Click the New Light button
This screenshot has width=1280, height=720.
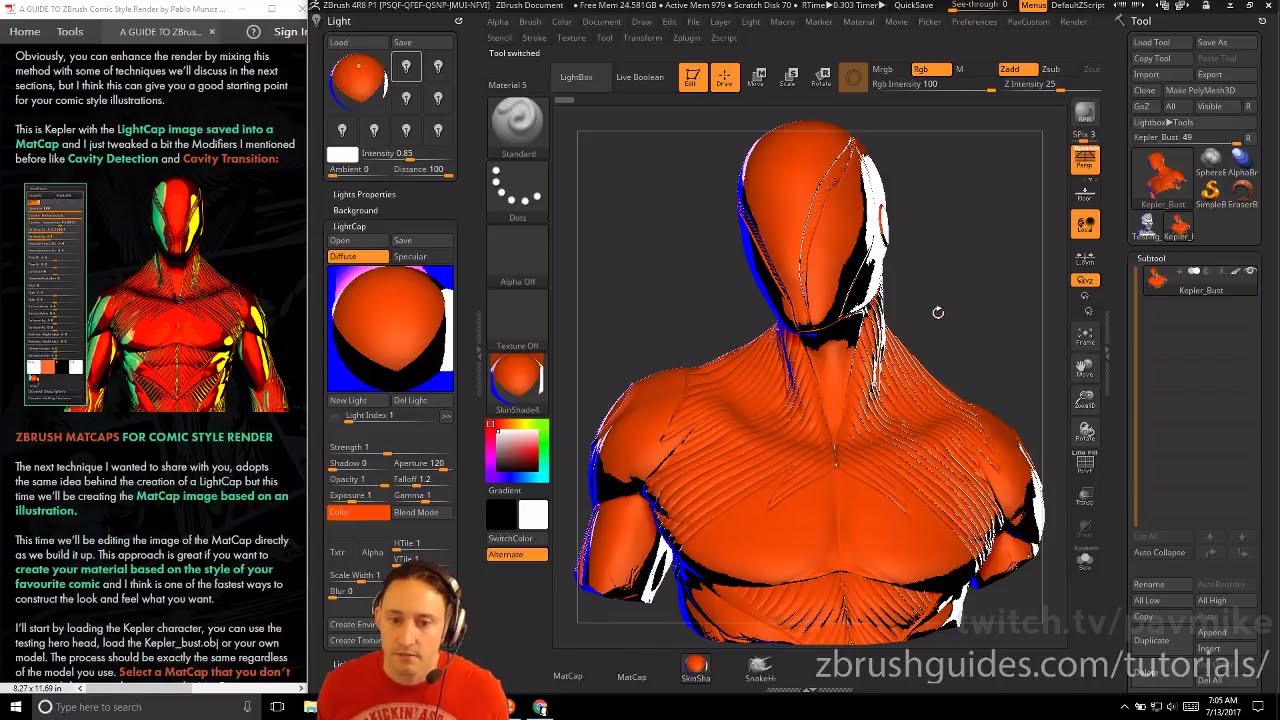click(x=358, y=400)
